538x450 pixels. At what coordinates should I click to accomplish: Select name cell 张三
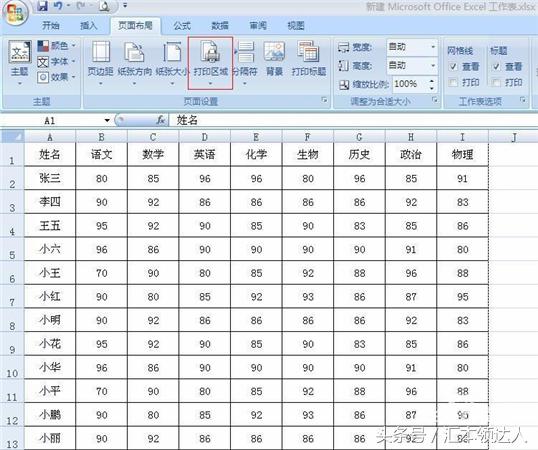[x=50, y=178]
